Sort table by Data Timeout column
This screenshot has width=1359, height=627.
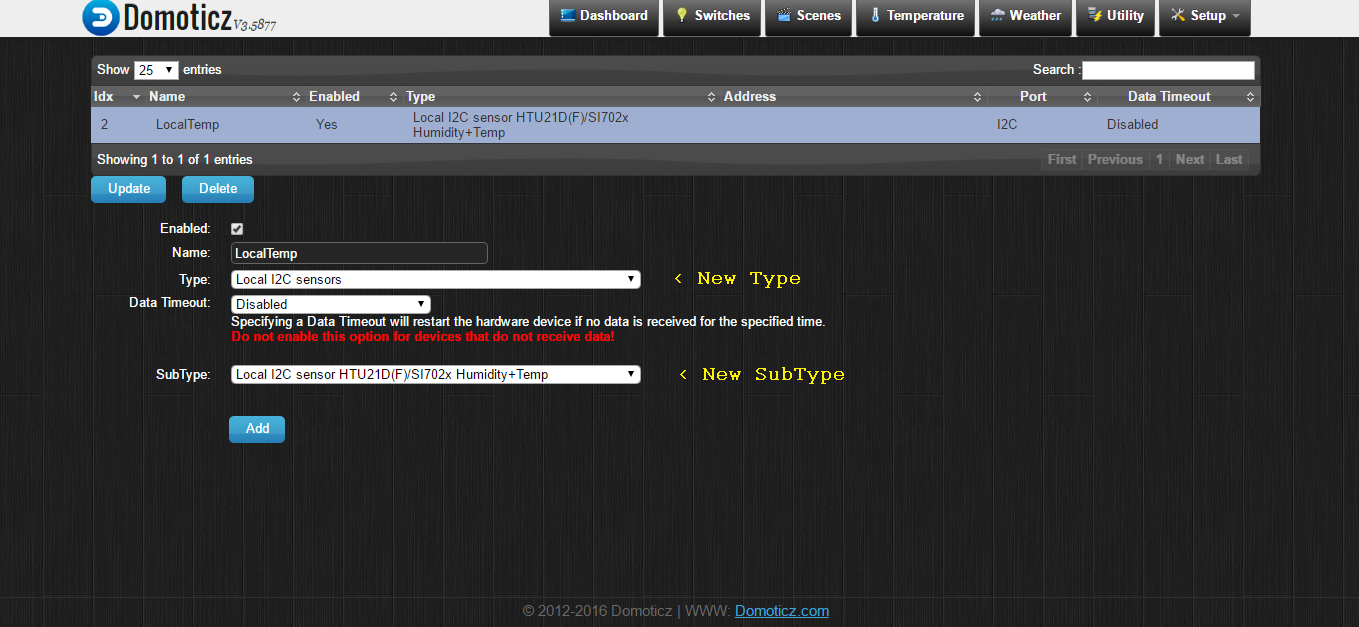point(1178,97)
